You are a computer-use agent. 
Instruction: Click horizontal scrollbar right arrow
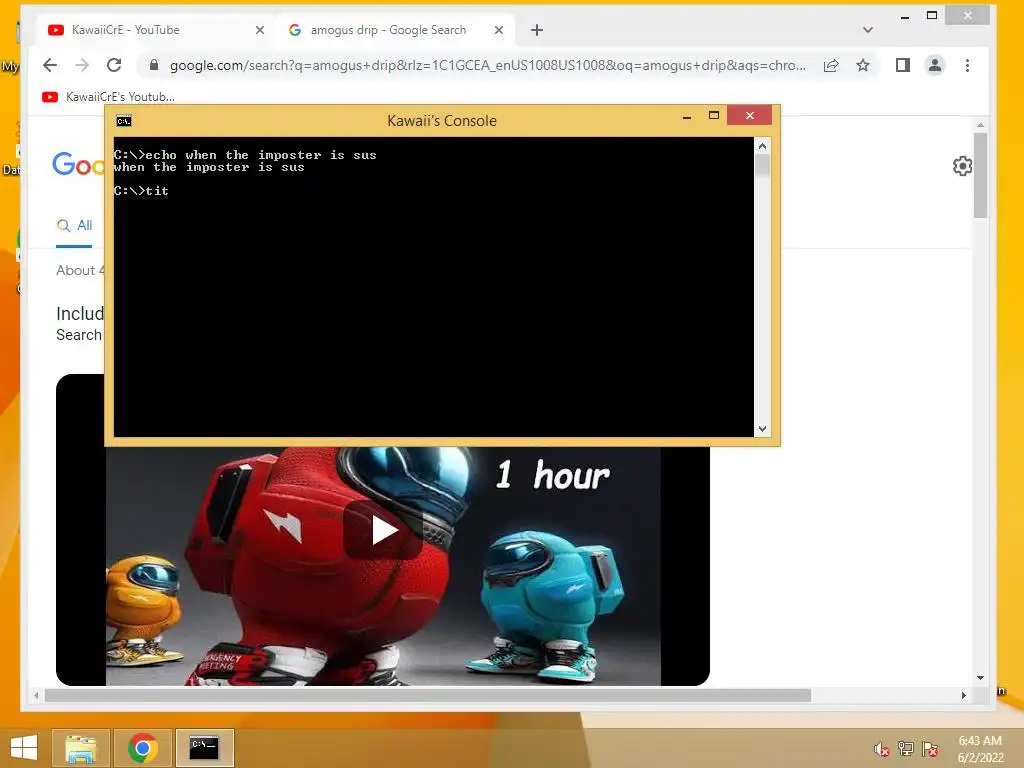point(964,696)
